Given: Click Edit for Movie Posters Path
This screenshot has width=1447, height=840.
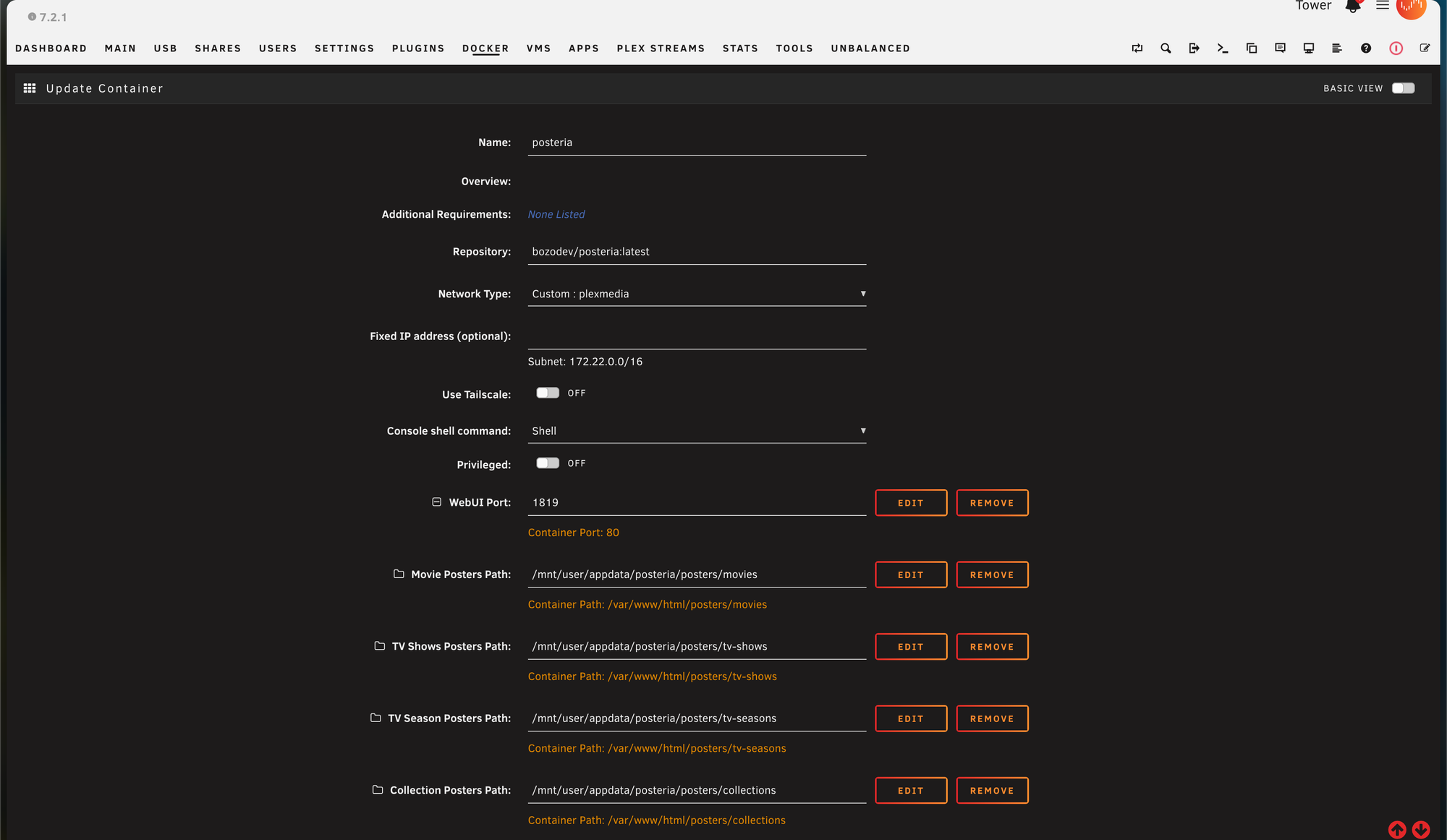Looking at the screenshot, I should pos(910,574).
